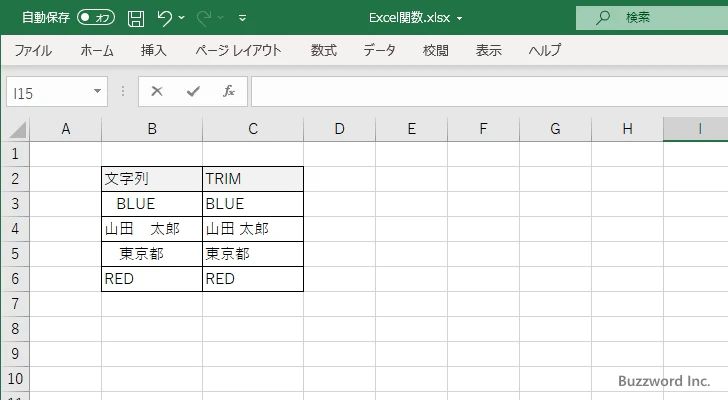Select row 1 header

point(15,154)
